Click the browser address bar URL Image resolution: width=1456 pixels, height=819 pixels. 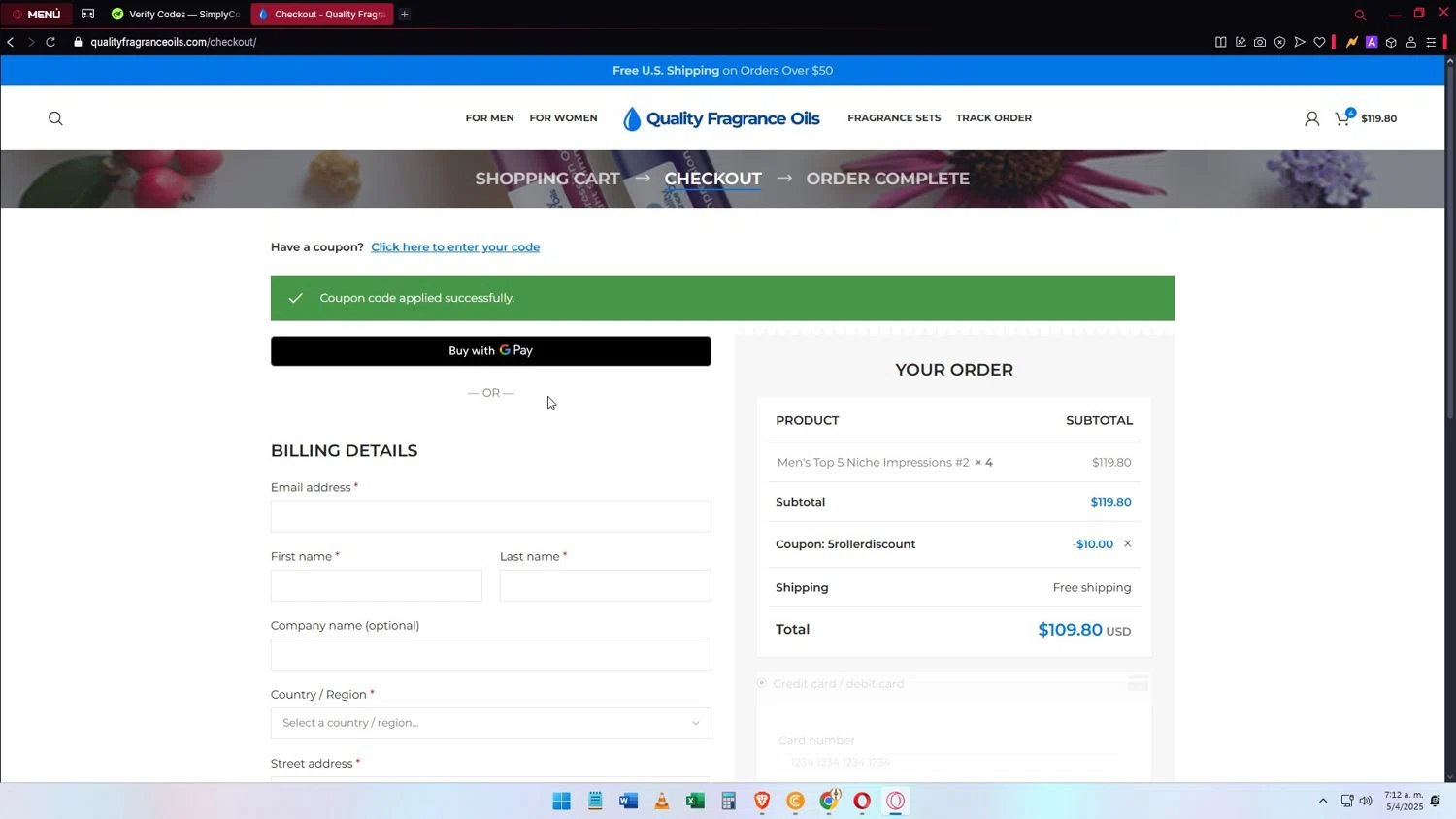click(173, 42)
